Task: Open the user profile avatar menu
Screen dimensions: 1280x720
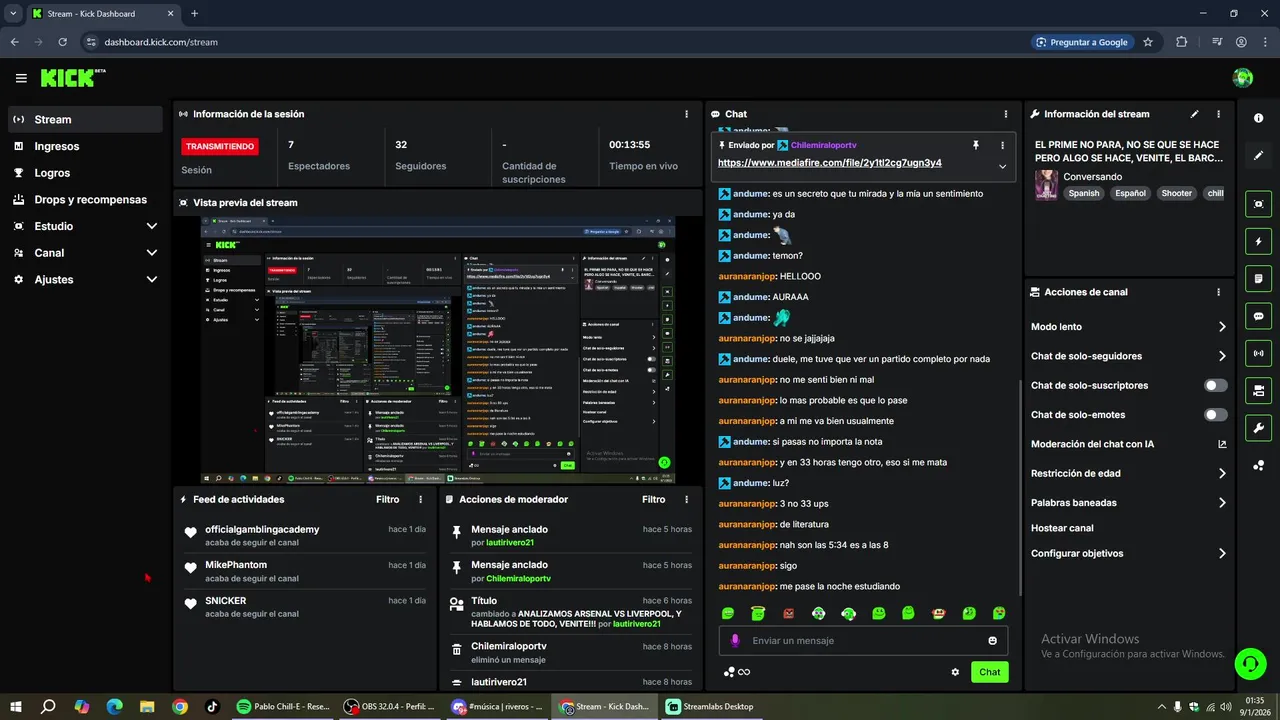Action: [1243, 78]
